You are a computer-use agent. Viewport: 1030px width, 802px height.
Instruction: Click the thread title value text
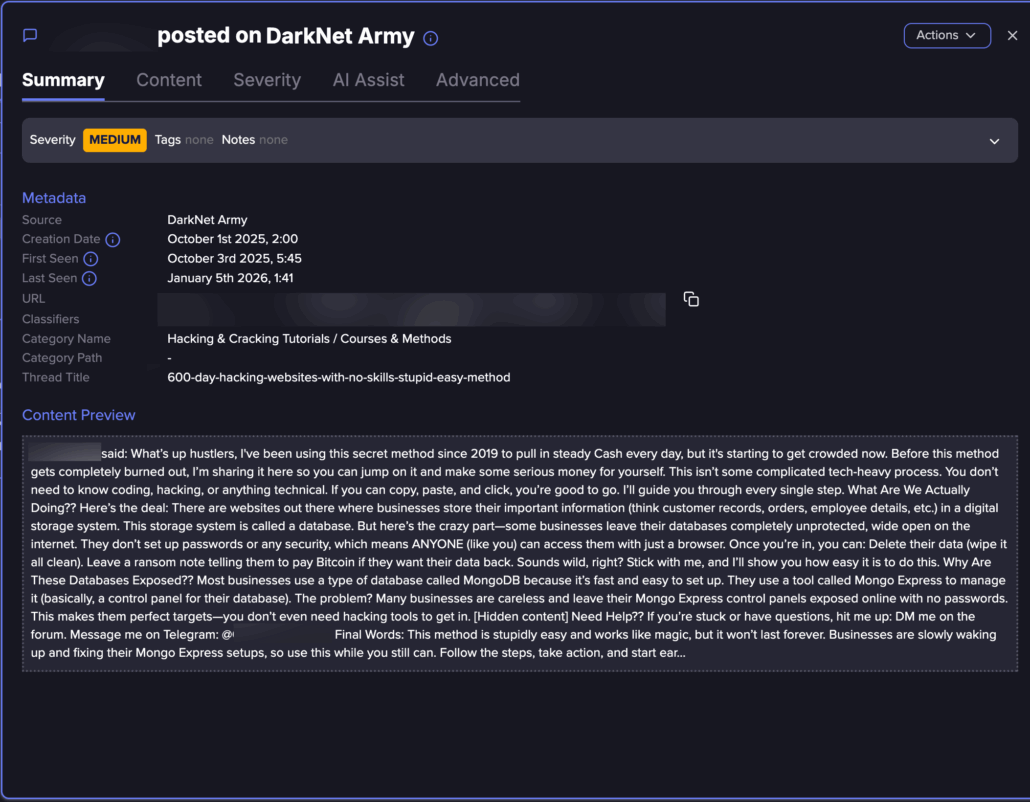tap(338, 378)
